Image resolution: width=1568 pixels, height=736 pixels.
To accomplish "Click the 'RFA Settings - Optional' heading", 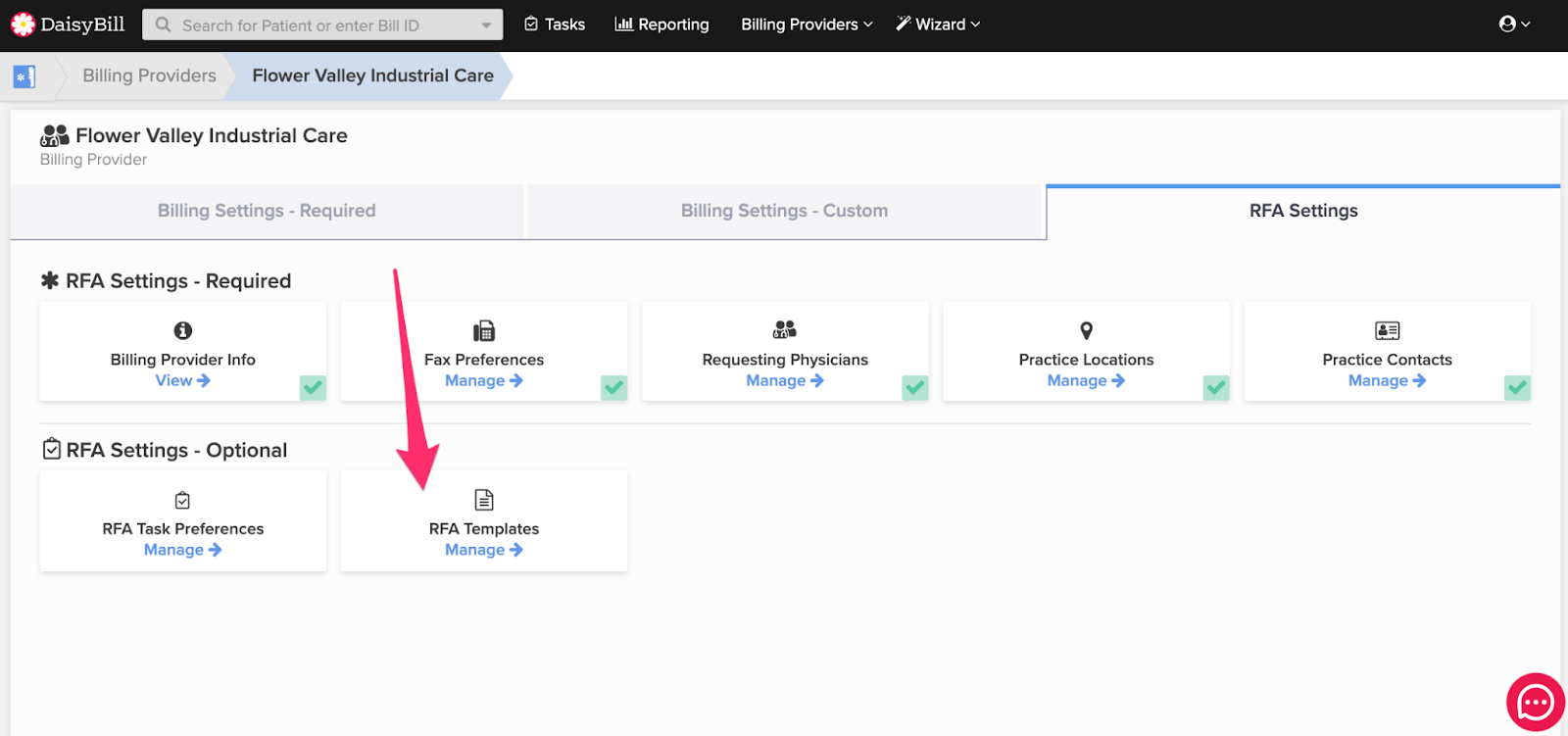I will click(176, 450).
